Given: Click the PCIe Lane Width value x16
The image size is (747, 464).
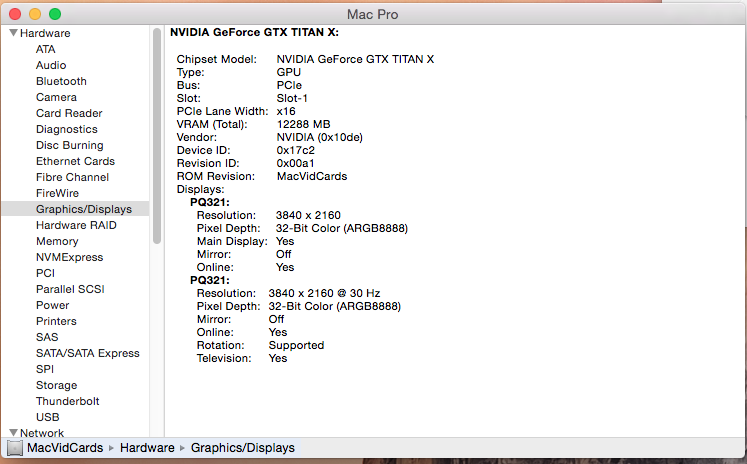Looking at the screenshot, I should point(286,111).
